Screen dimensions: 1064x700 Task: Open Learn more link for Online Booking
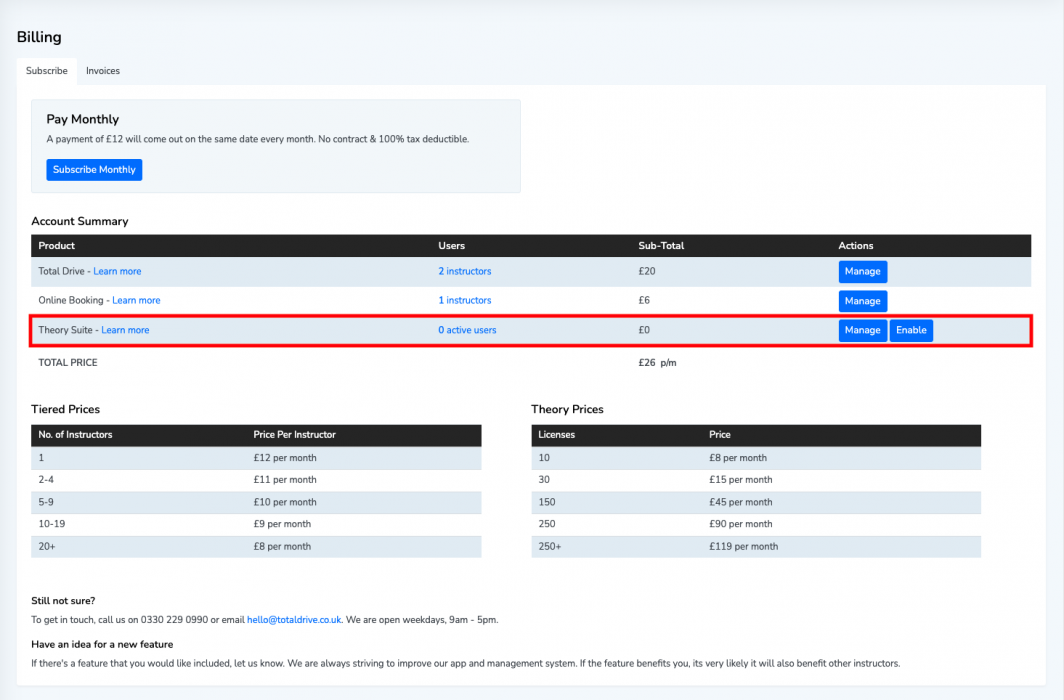[x=136, y=300]
